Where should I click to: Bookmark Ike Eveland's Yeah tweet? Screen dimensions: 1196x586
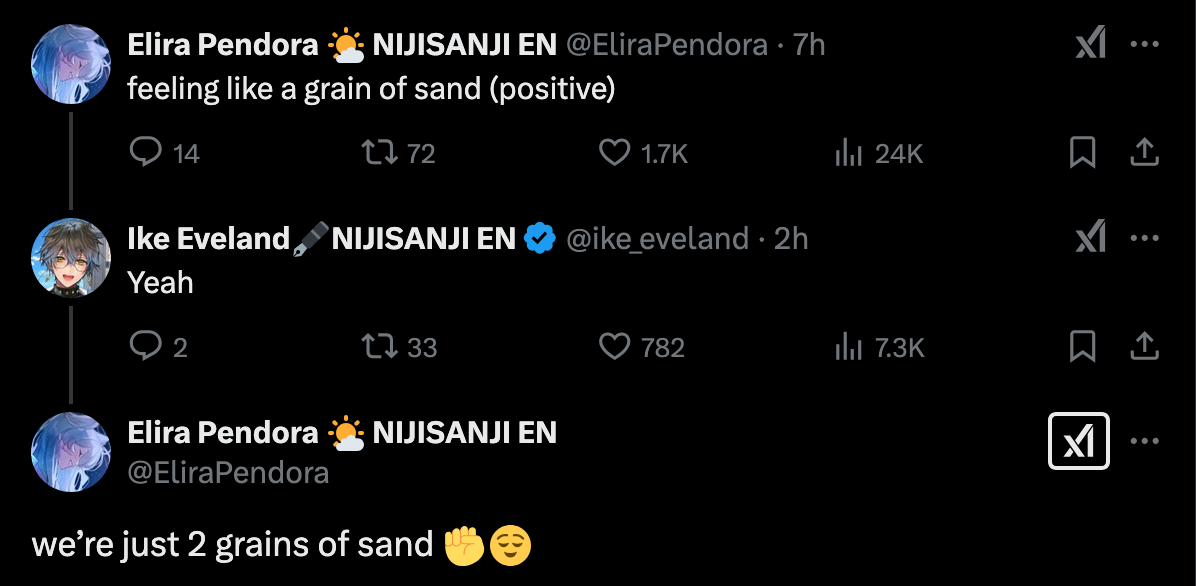point(1082,346)
